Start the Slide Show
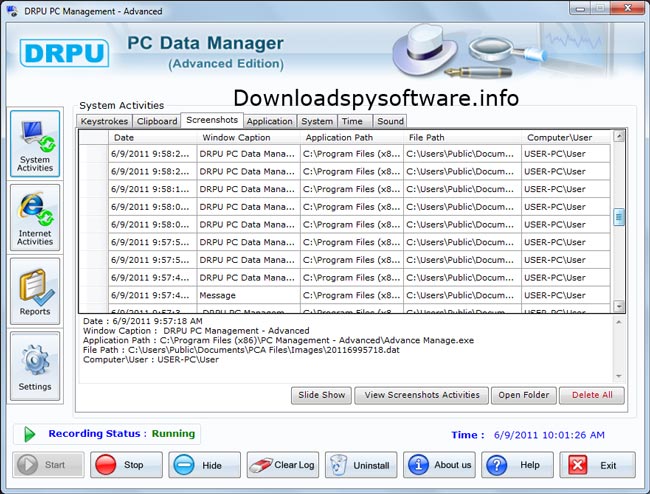The height and width of the screenshot is (494, 650). tap(321, 395)
